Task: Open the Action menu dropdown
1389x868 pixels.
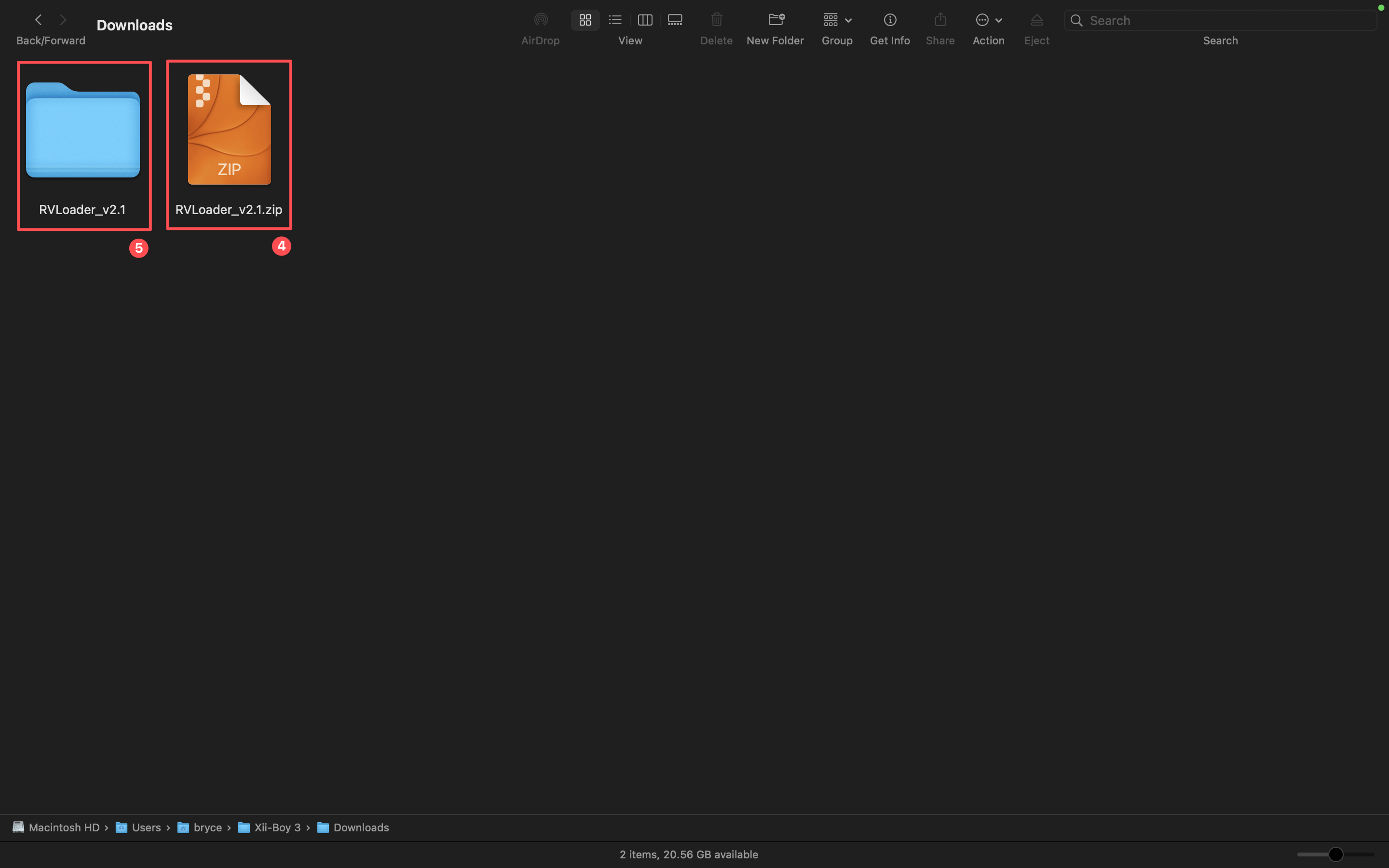Action: click(x=988, y=20)
